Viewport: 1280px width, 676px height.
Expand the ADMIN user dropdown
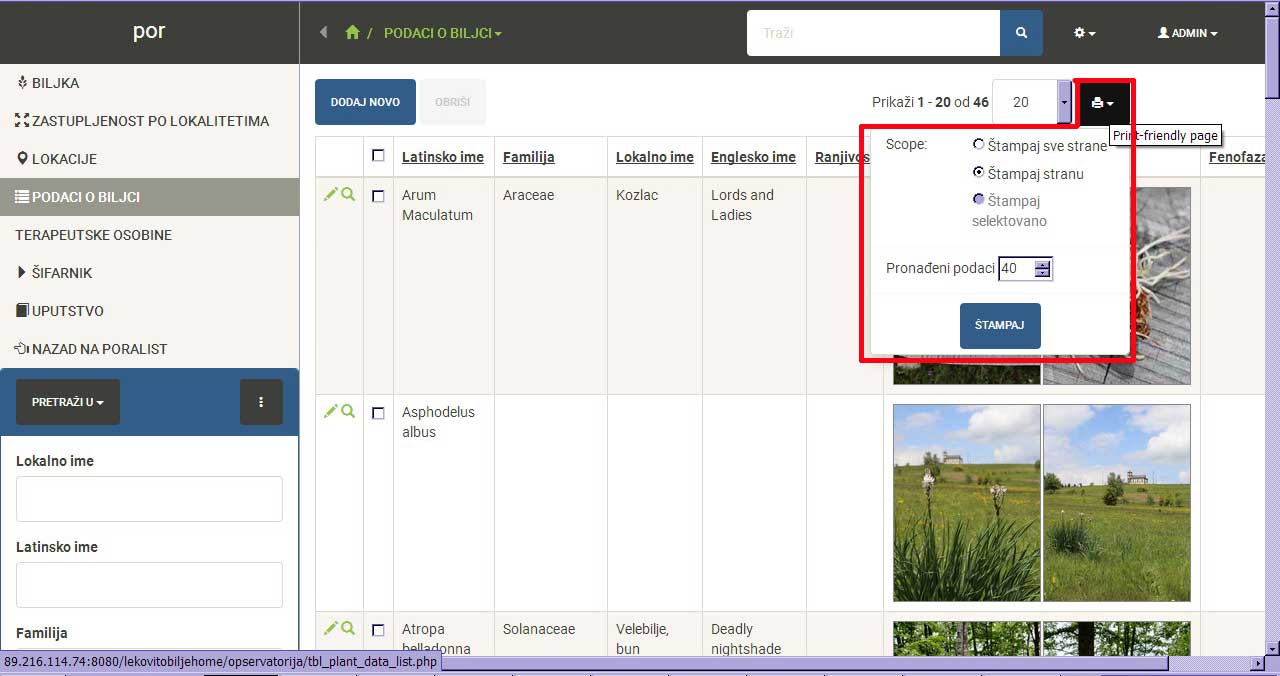point(1187,33)
